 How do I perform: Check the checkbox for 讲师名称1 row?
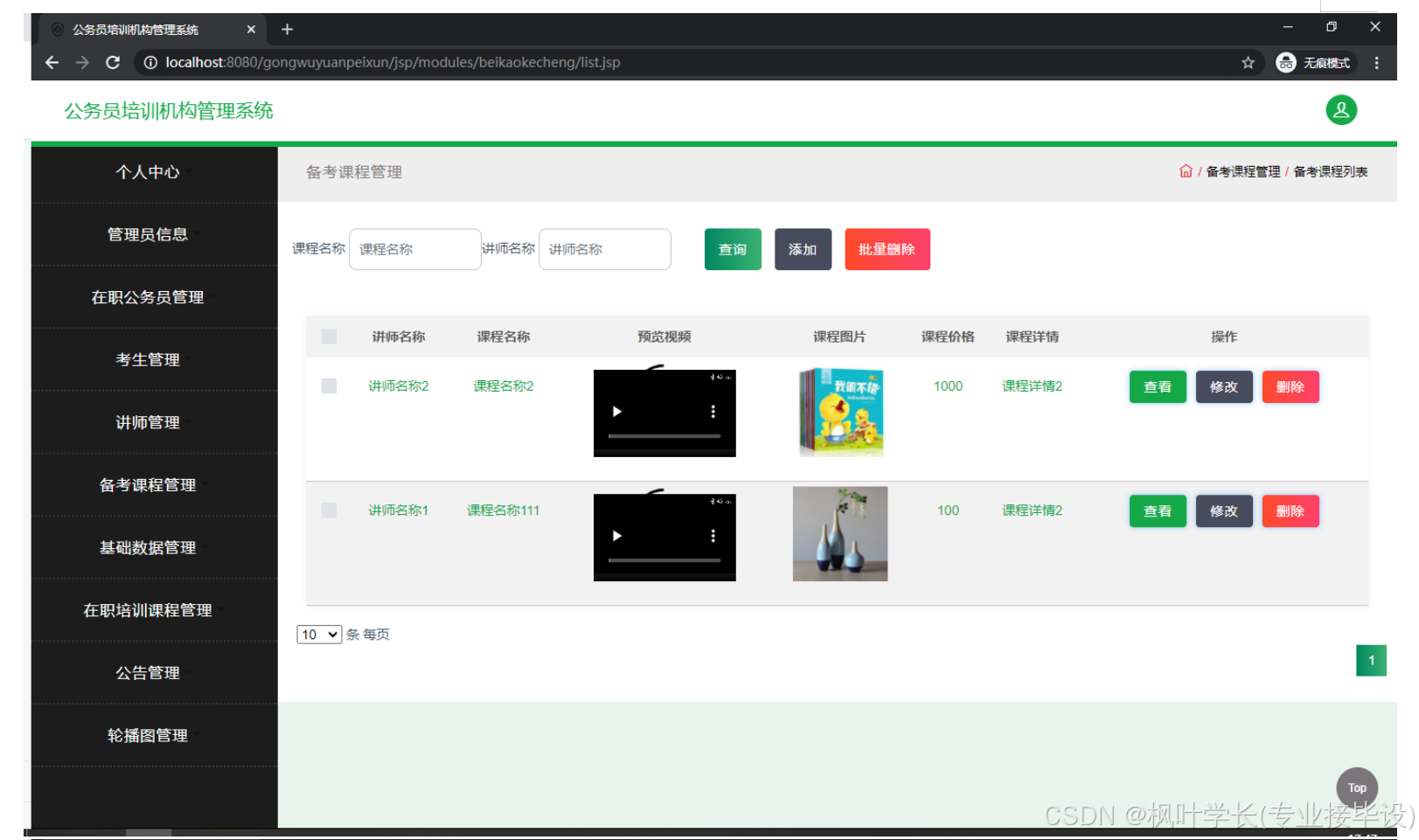(x=329, y=510)
